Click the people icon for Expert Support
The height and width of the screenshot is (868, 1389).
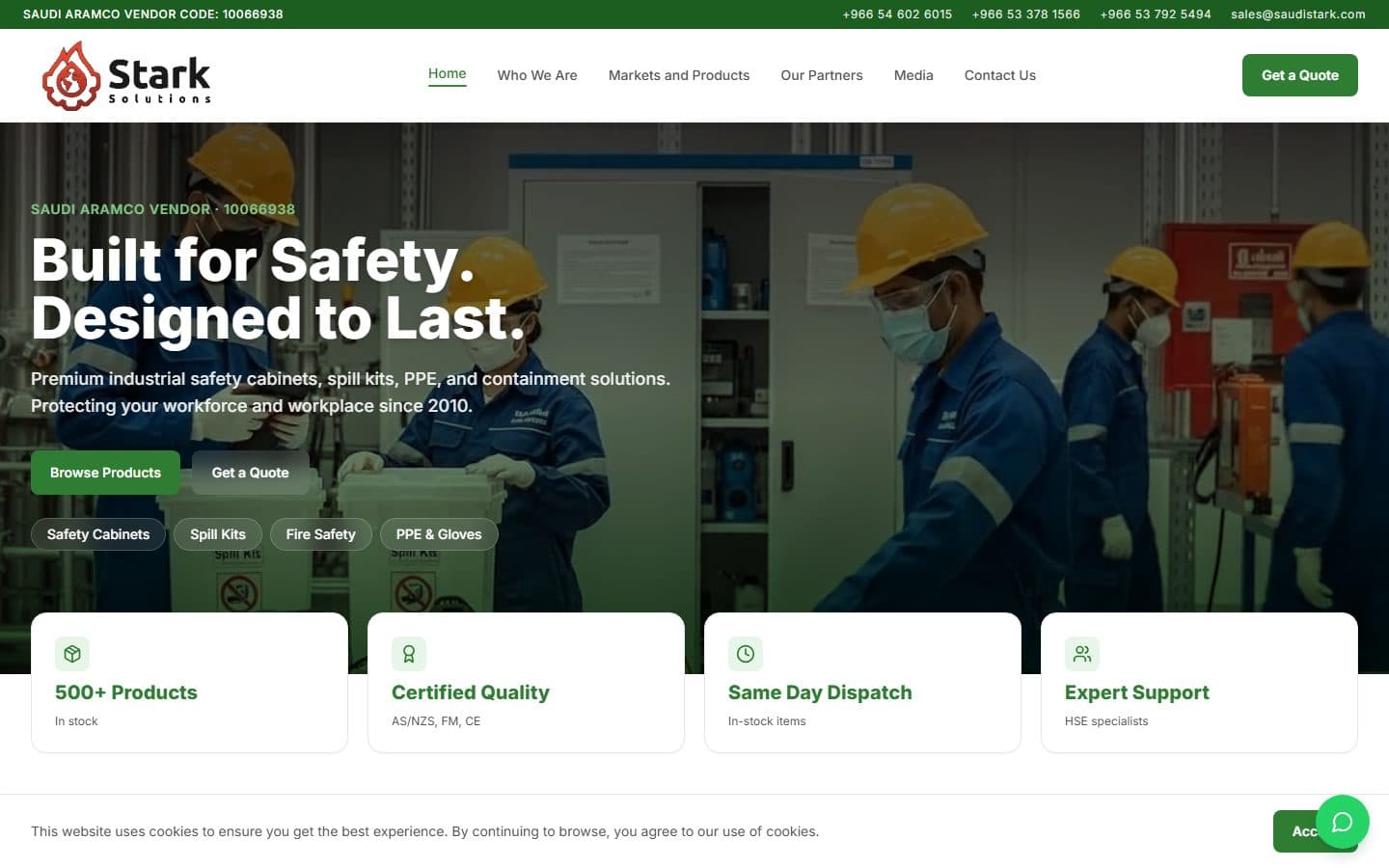coord(1082,654)
